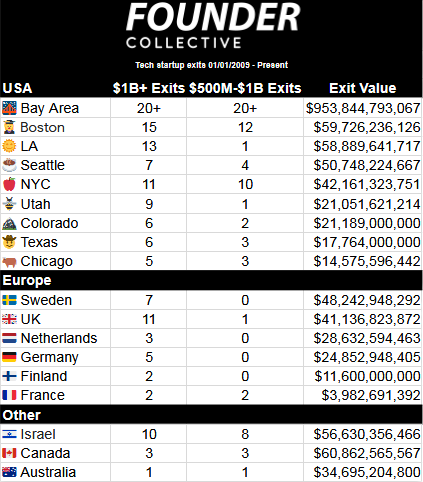Click the mountain icon beside Colorado
This screenshot has height=482, width=423.
(9, 223)
